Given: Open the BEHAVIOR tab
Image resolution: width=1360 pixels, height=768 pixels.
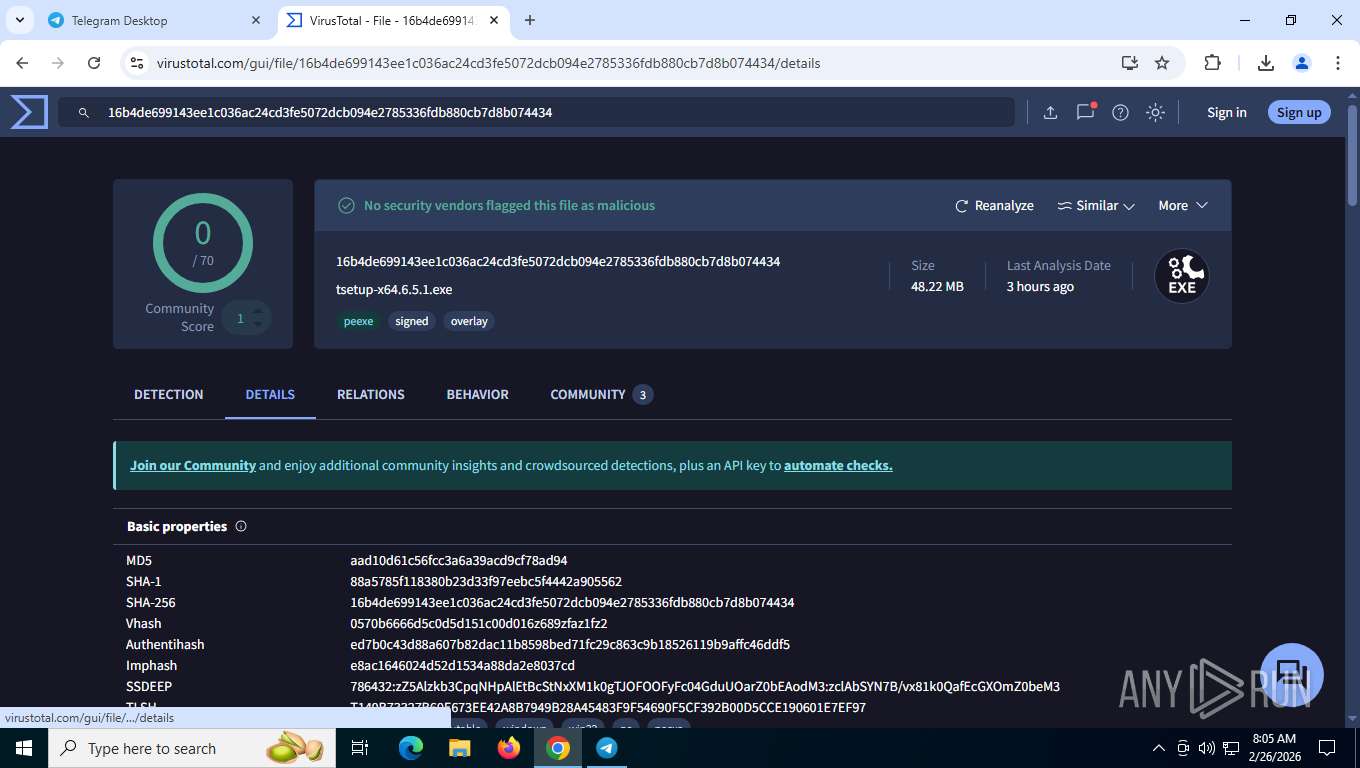Looking at the screenshot, I should click(x=478, y=395).
